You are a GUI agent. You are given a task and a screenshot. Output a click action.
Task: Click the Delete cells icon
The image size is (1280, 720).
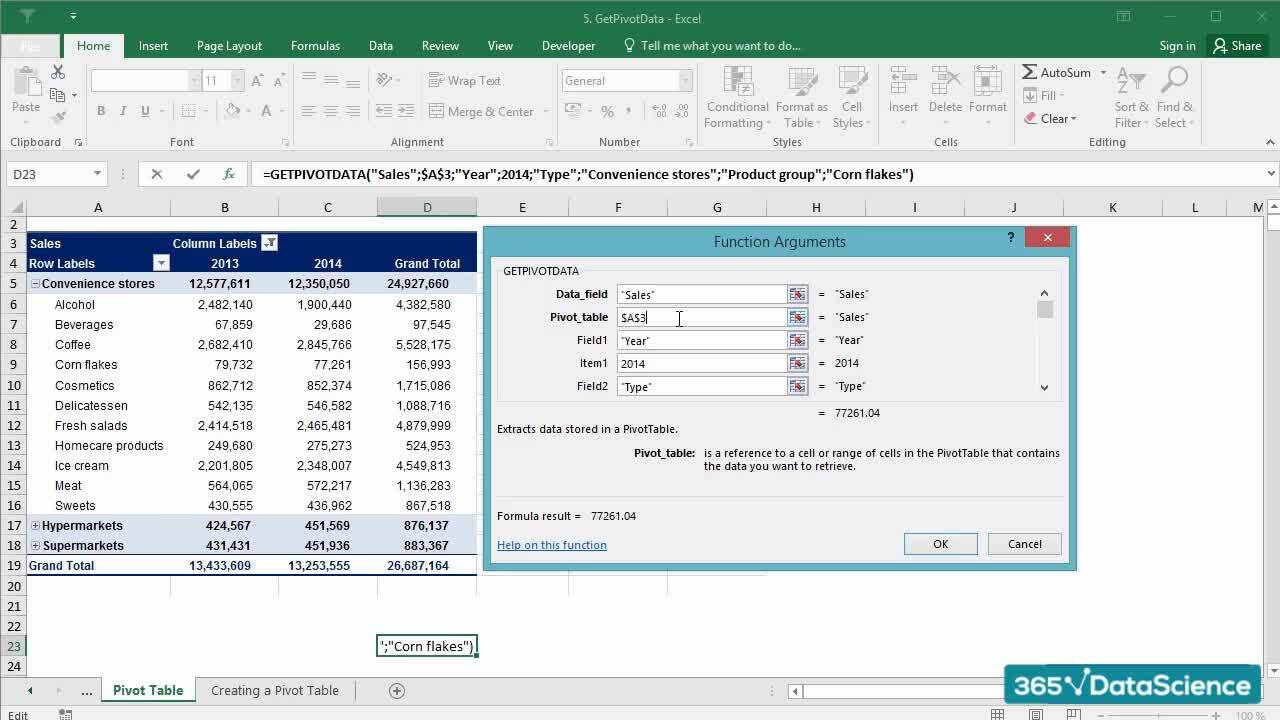945,83
